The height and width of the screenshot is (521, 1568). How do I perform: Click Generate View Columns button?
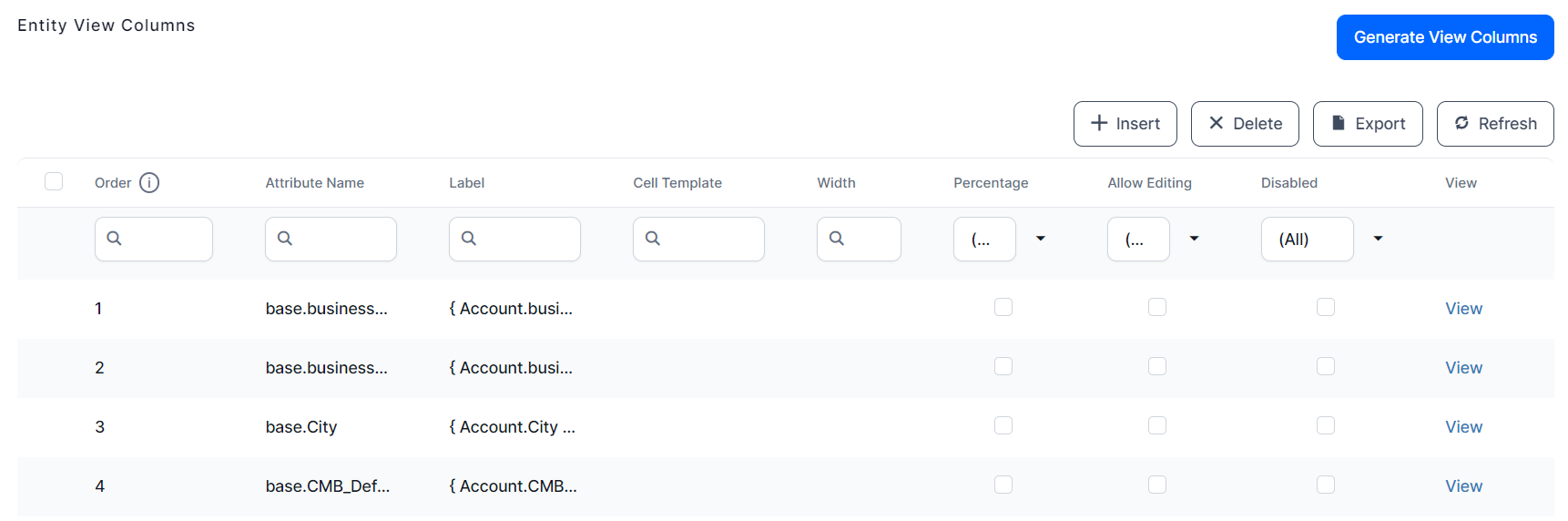click(x=1444, y=37)
